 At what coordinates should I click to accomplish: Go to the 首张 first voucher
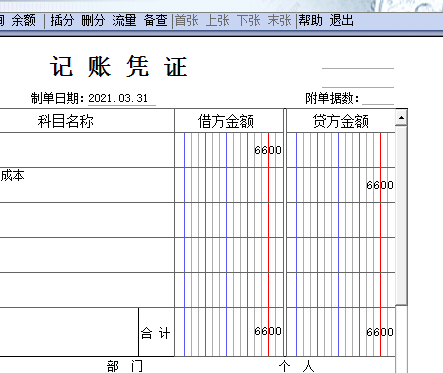tap(186, 20)
